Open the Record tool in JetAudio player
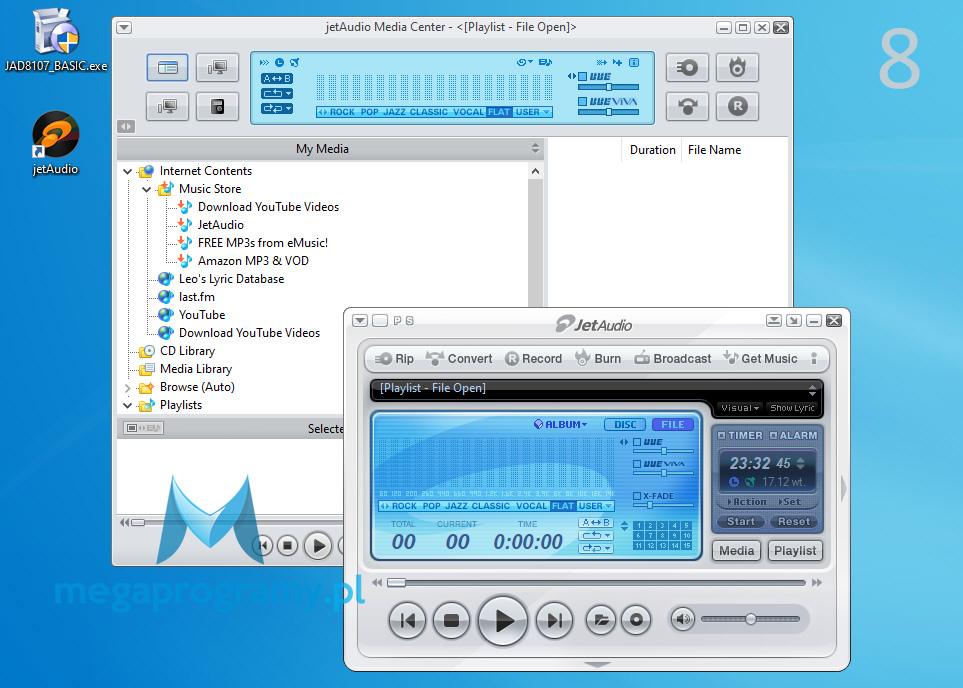The width and height of the screenshot is (963, 688). click(x=533, y=359)
